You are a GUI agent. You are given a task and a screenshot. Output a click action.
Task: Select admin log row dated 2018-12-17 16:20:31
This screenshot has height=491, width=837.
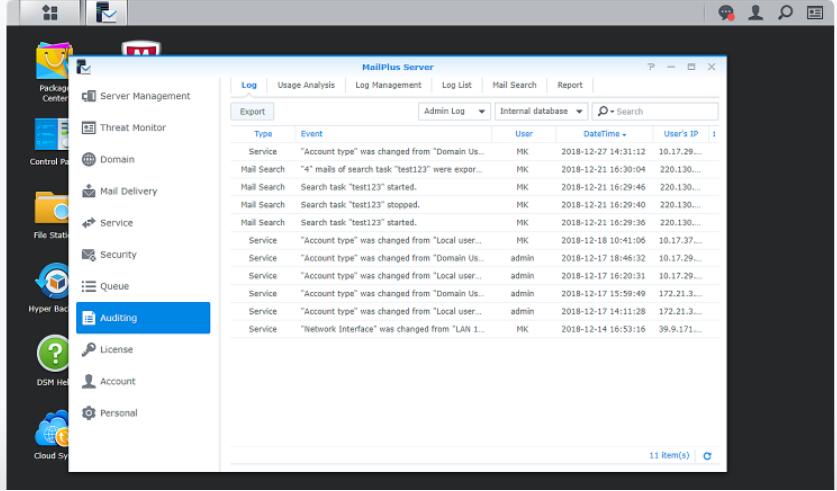click(x=475, y=276)
